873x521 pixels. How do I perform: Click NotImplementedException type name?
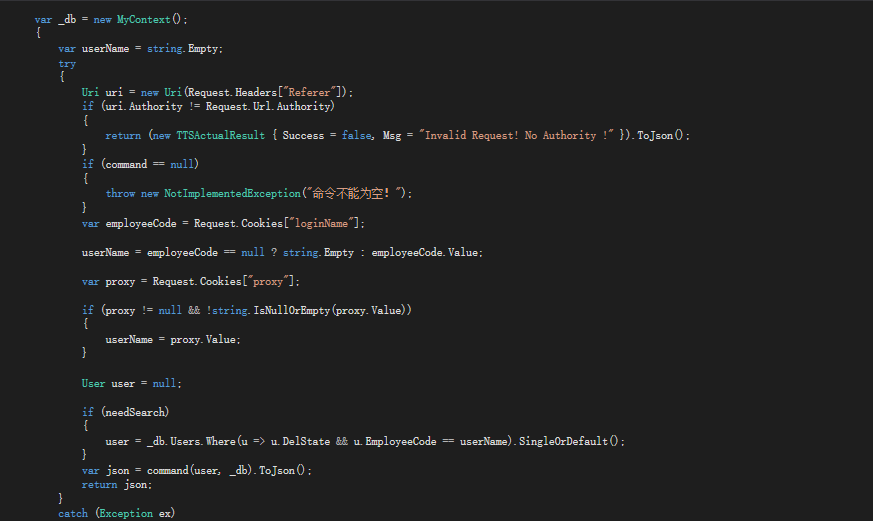click(x=232, y=193)
